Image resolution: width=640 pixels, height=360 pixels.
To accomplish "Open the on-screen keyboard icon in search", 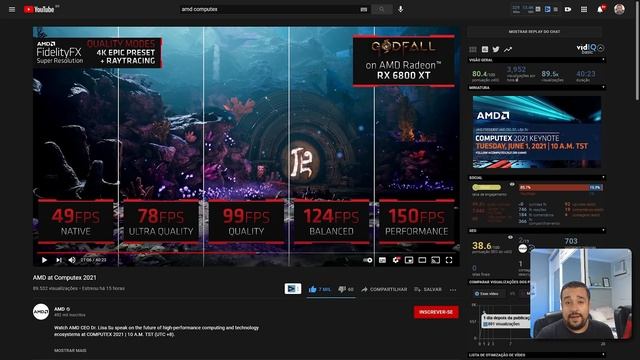I will pos(364,9).
